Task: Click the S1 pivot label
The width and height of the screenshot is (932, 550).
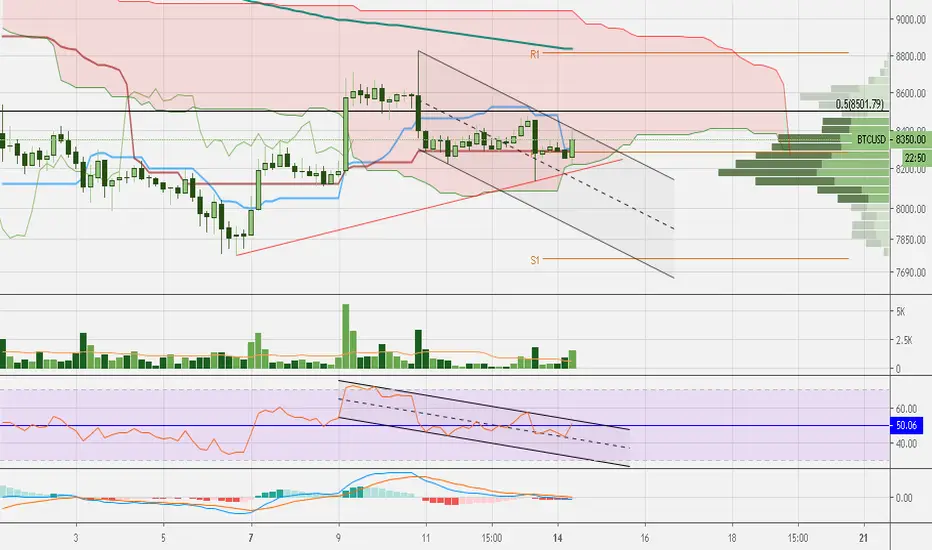Action: point(535,260)
